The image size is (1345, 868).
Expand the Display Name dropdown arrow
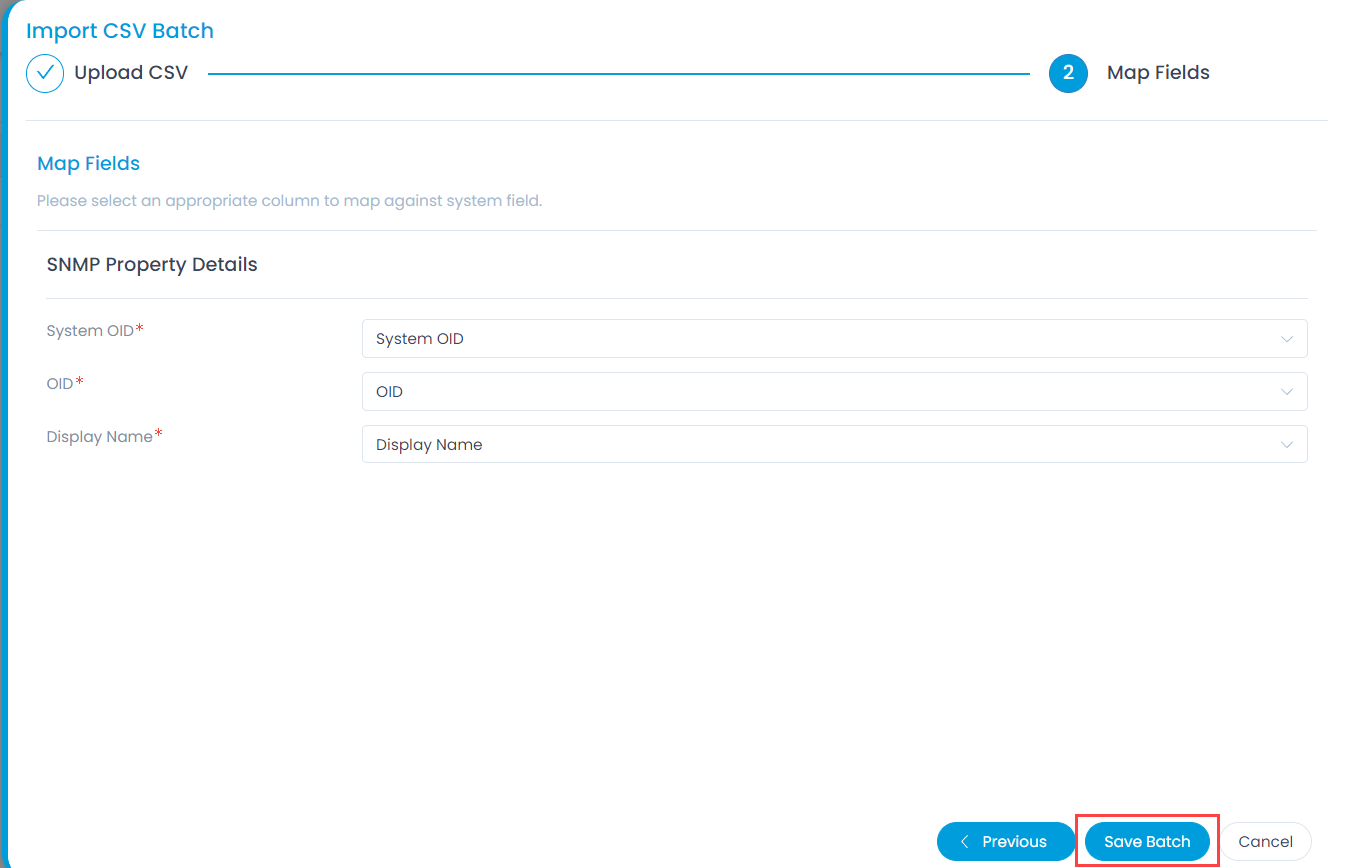click(x=1287, y=445)
